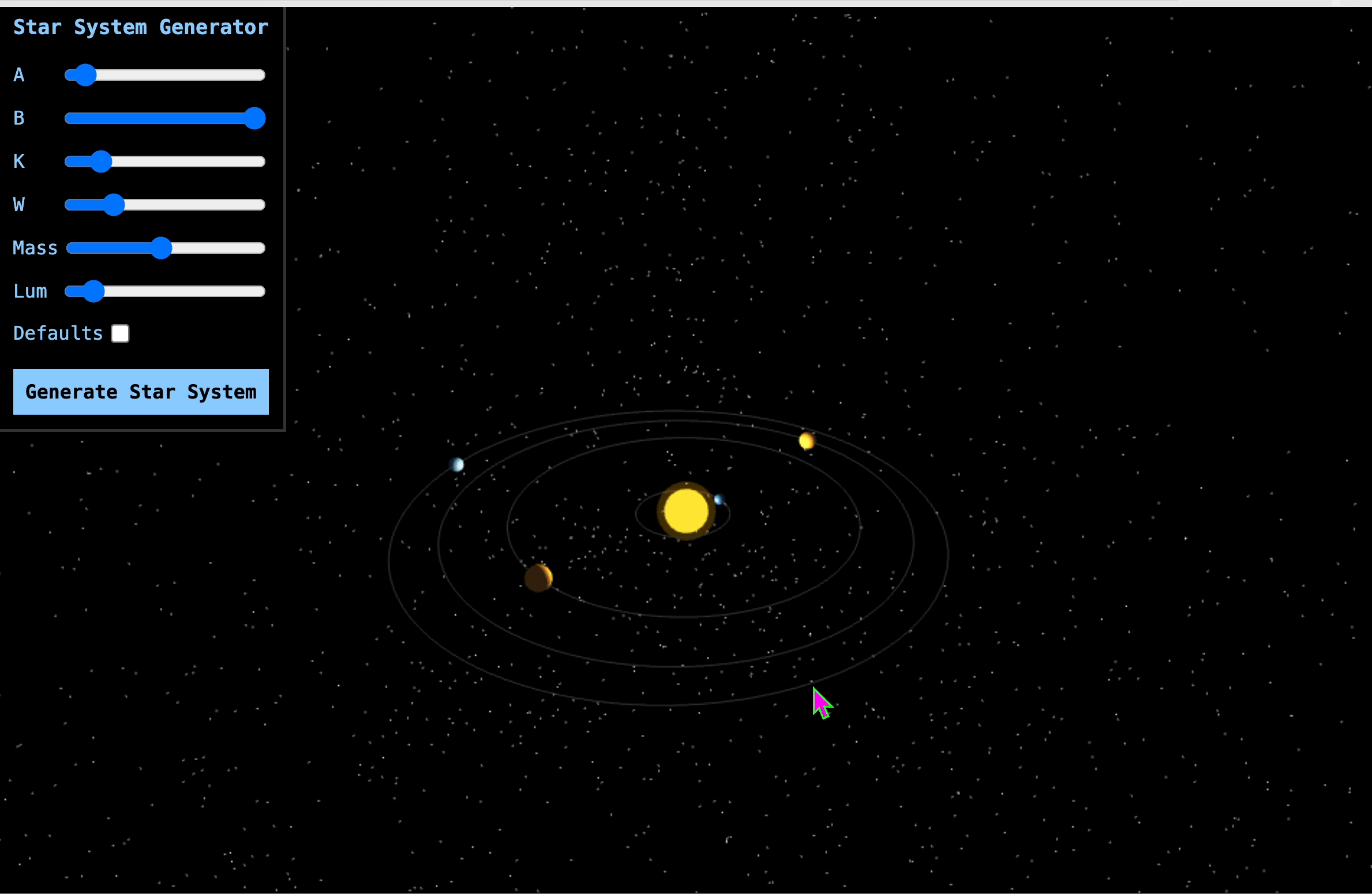This screenshot has height=894, width=1372.
Task: Click the small blue planet beside the star
Action: [719, 499]
